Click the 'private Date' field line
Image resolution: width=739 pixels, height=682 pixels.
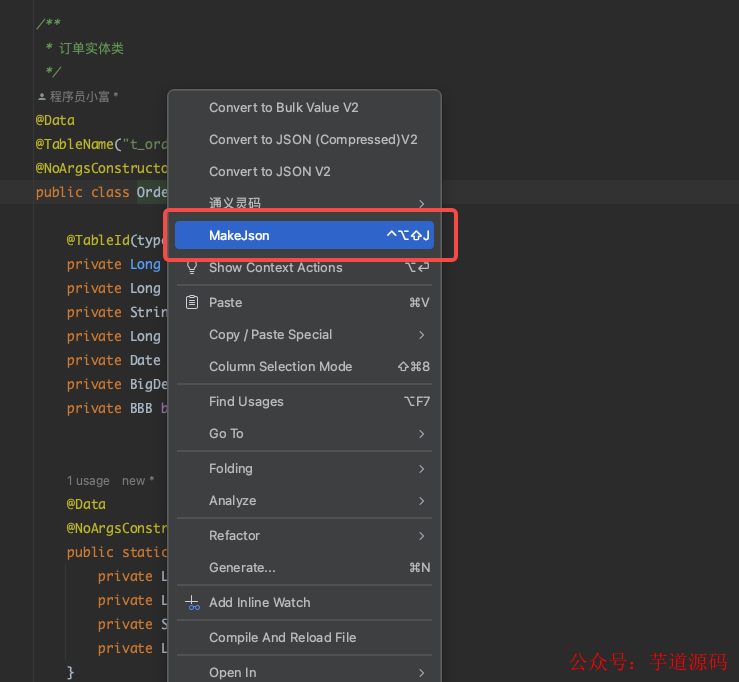click(x=114, y=360)
